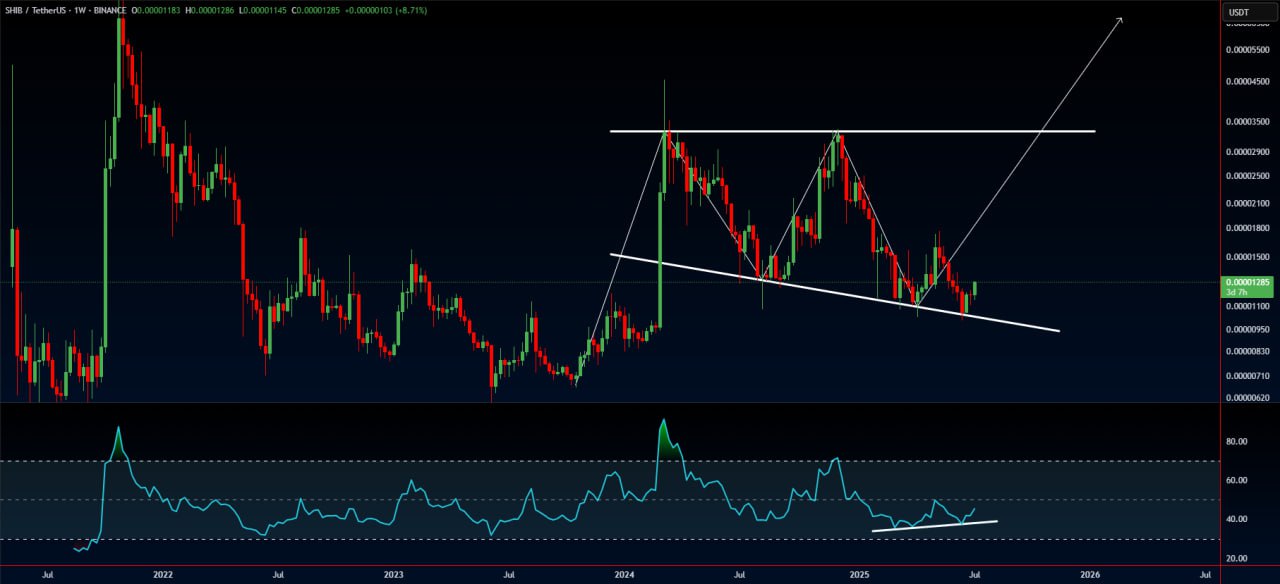Select the white RSI support trendline

(x=935, y=525)
